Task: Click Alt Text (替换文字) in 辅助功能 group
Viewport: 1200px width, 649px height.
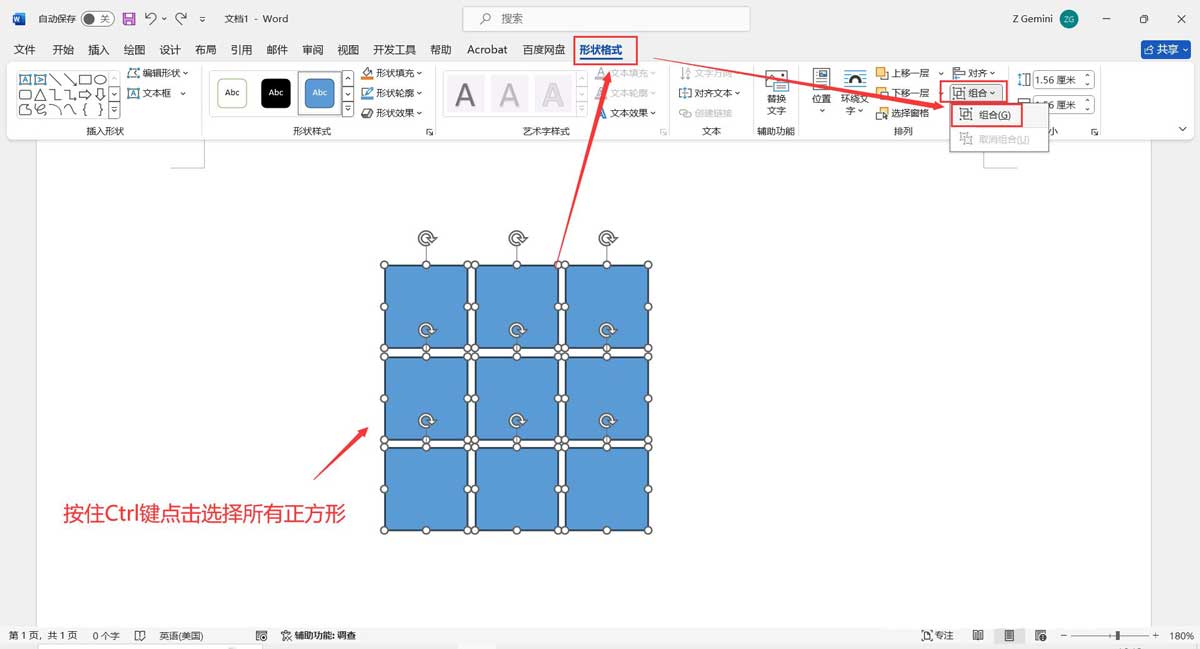Action: point(776,90)
